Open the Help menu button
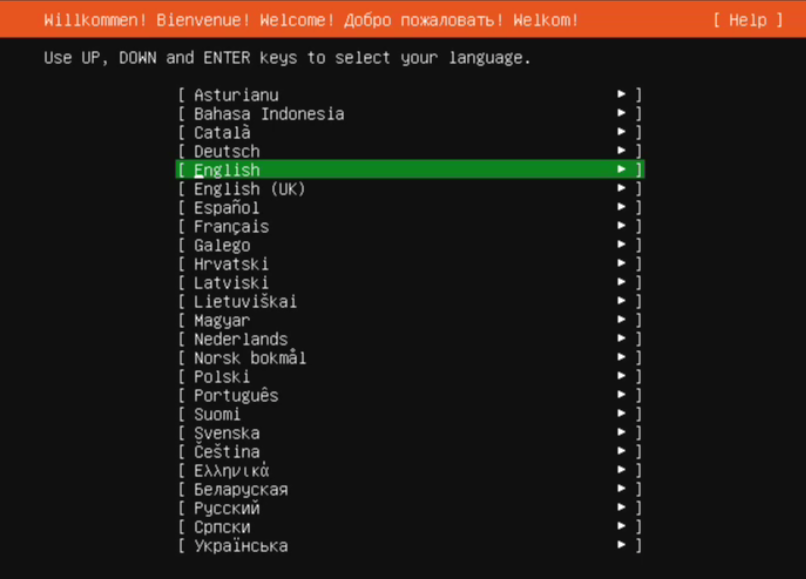Viewport: 806px width, 579px height. 748,20
